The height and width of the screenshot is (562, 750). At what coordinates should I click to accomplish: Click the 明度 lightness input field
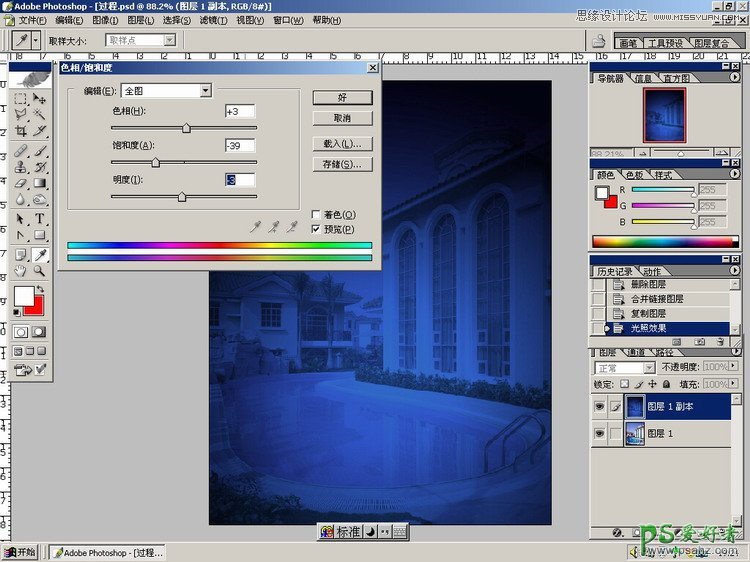pyautogui.click(x=240, y=180)
